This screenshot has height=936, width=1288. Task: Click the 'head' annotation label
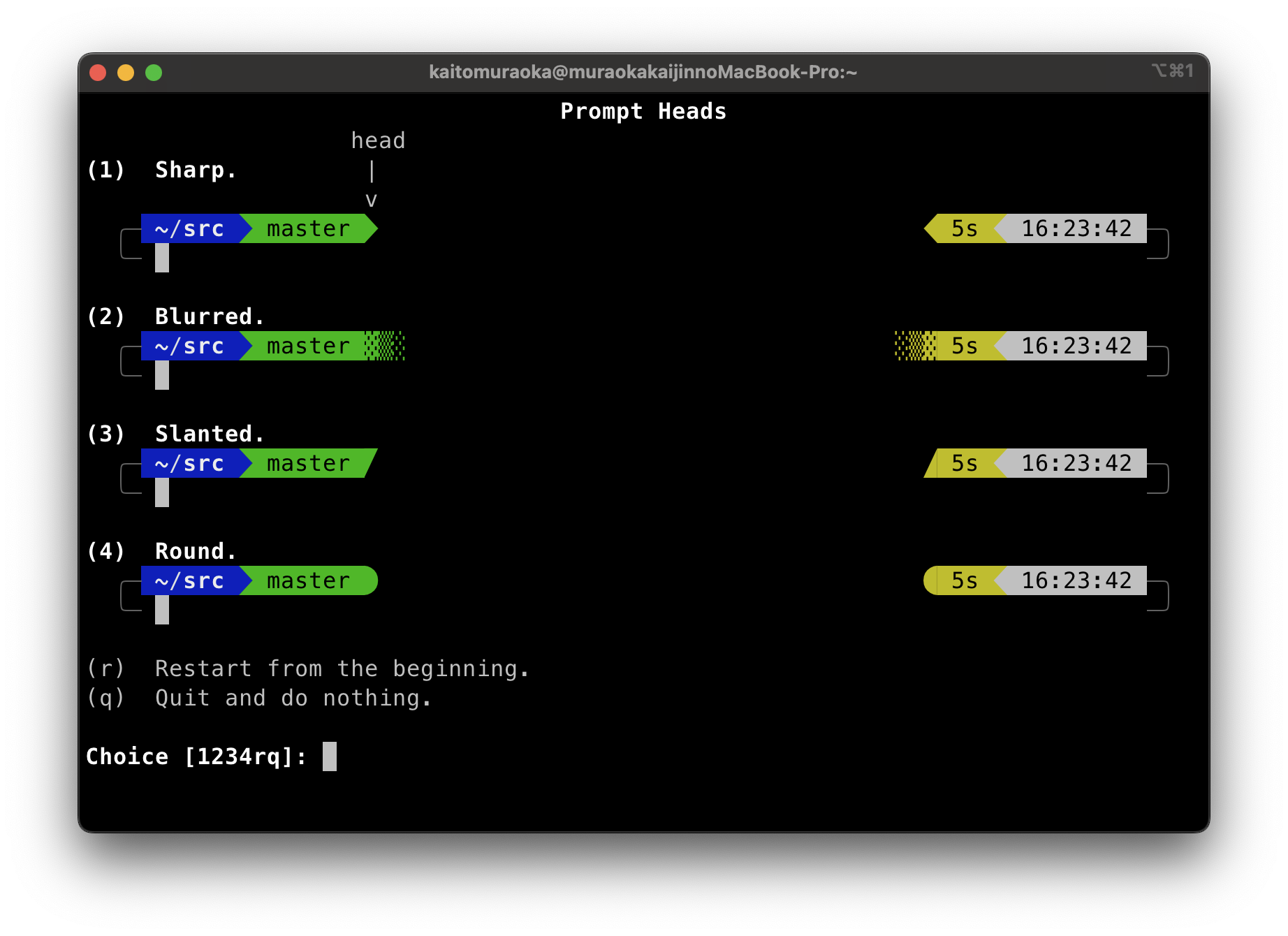coord(378,140)
